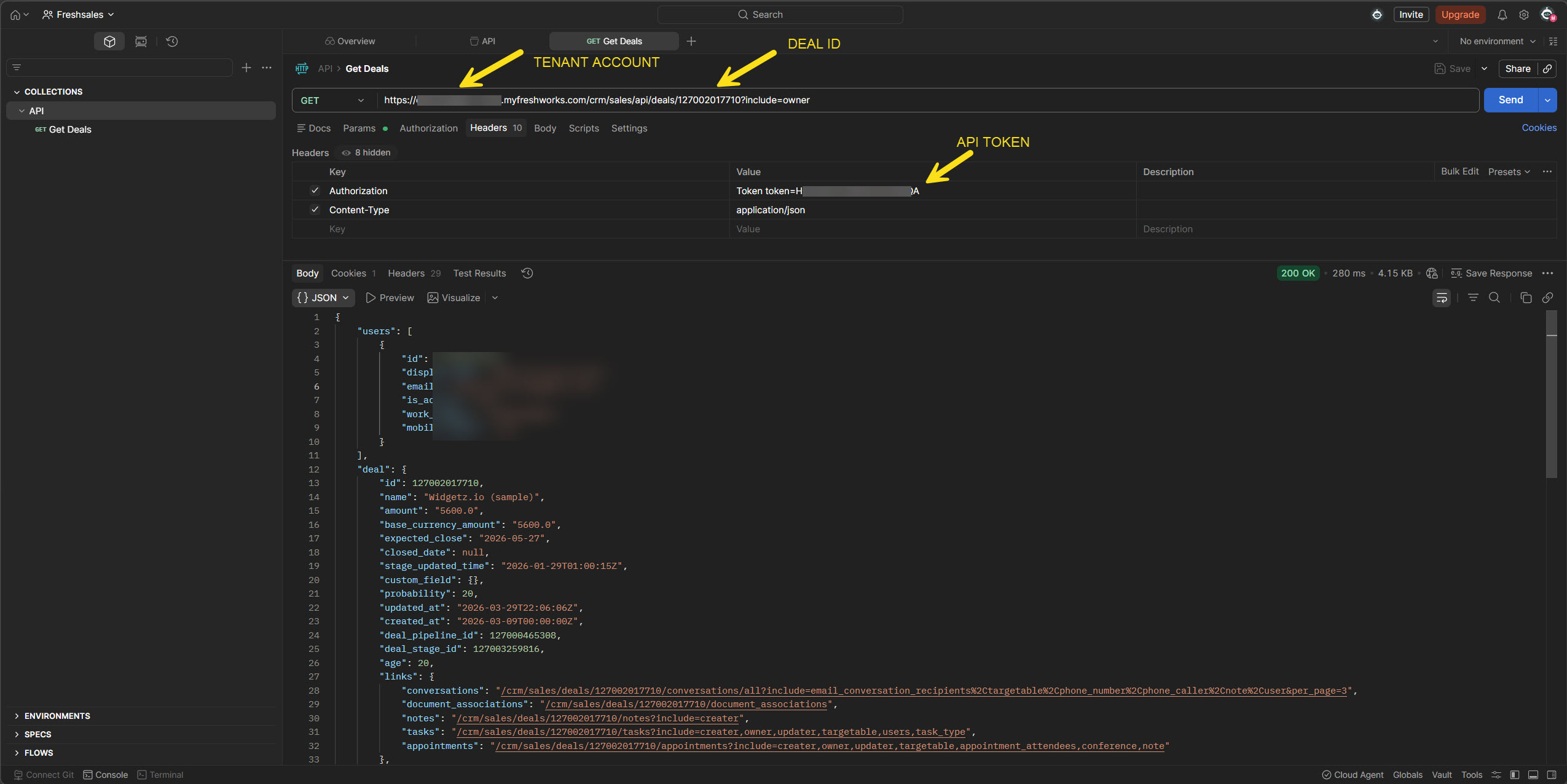Viewport: 1567px width, 784px height.
Task: Collapse the API collection folder
Action: coord(22,111)
